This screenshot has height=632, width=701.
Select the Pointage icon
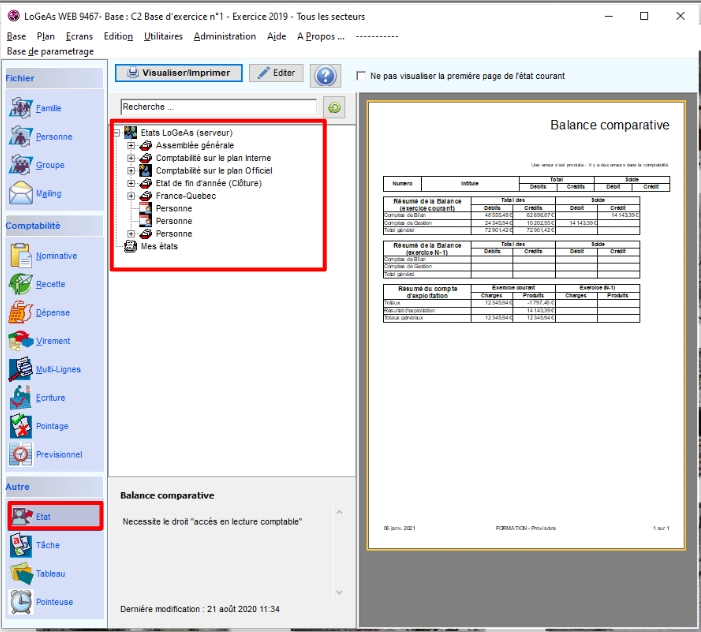(21, 426)
